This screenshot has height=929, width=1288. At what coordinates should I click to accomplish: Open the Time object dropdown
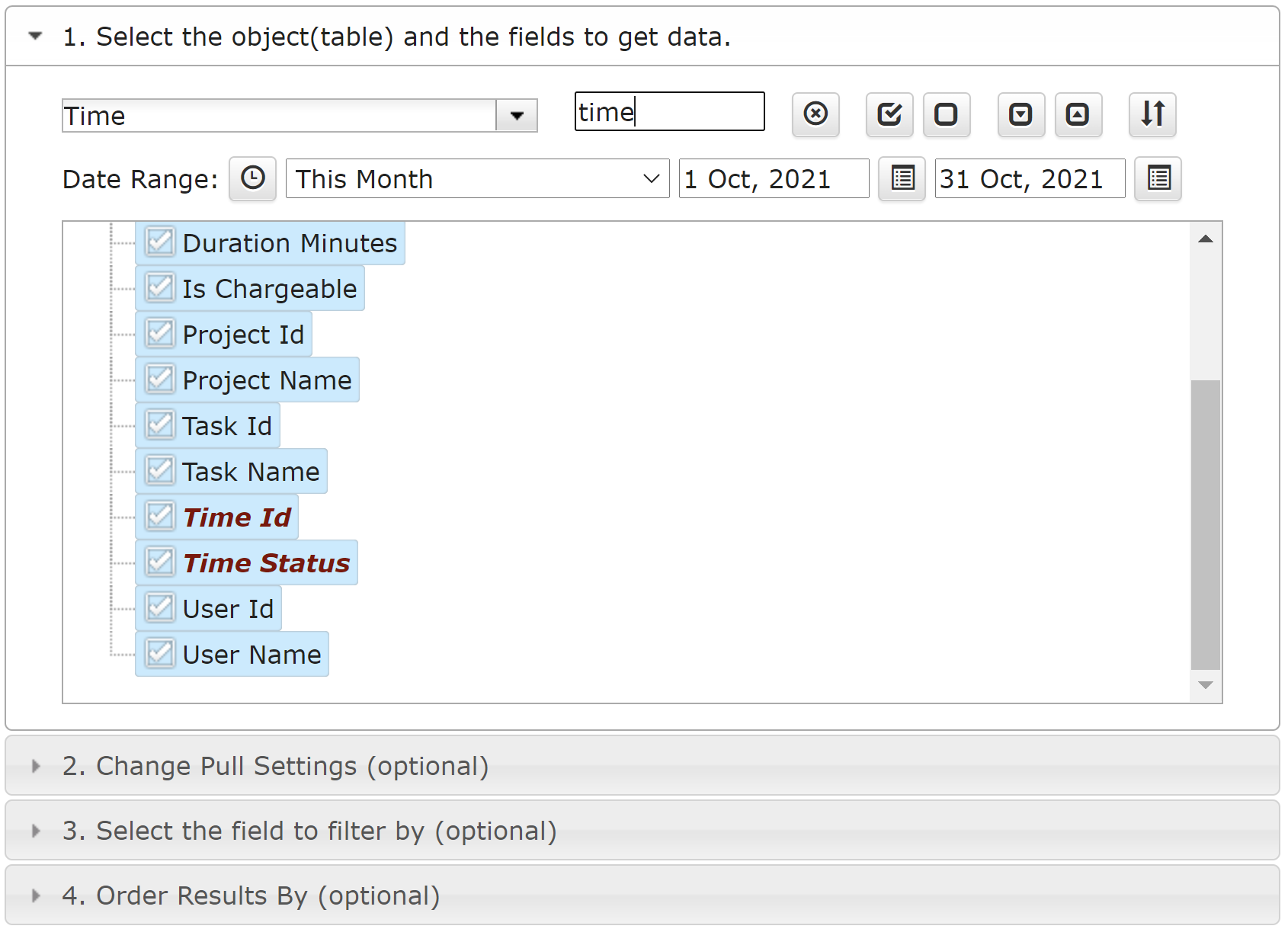coord(517,116)
